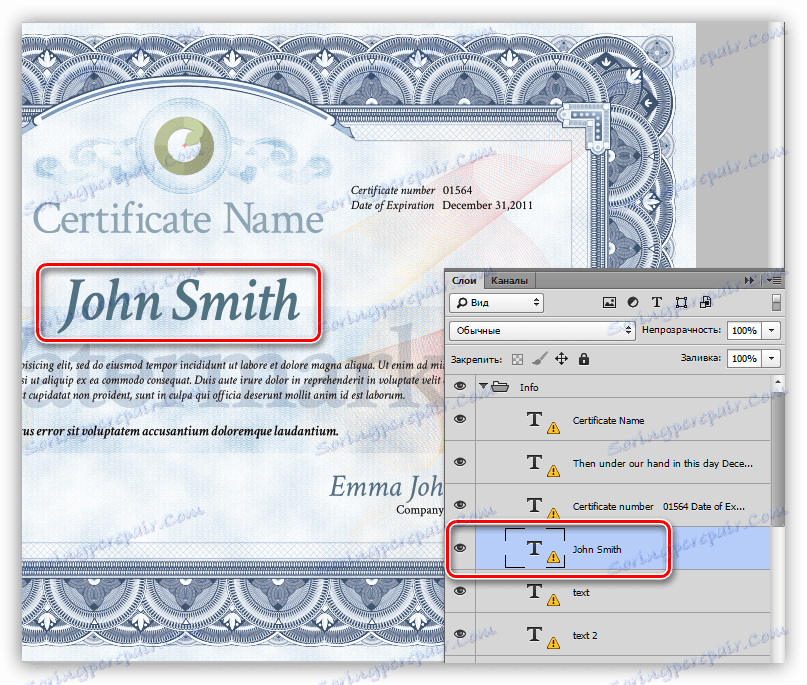This screenshot has width=807, height=685.
Task: Click the John Smith layer T thumbnail
Action: coord(535,548)
